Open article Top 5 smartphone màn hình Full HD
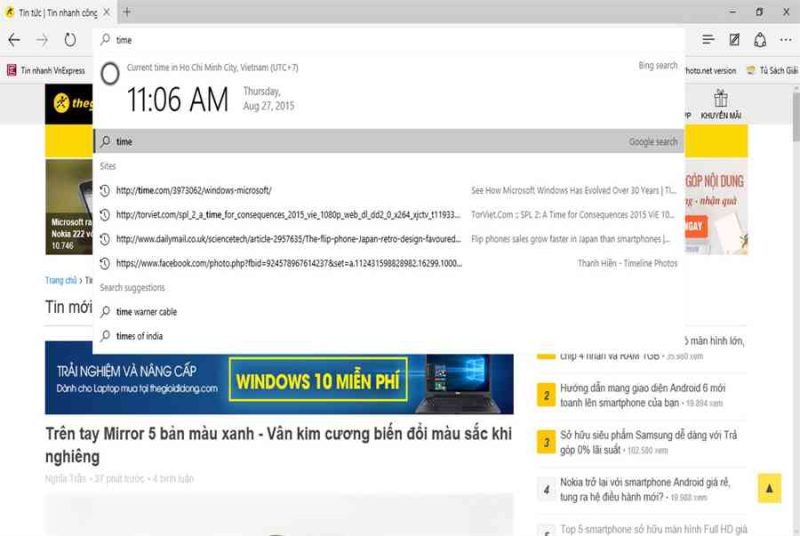 653,529
